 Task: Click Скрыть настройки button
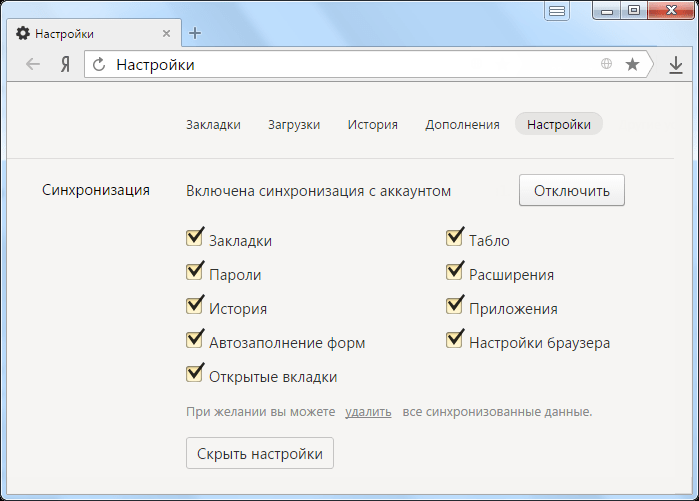[x=260, y=453]
